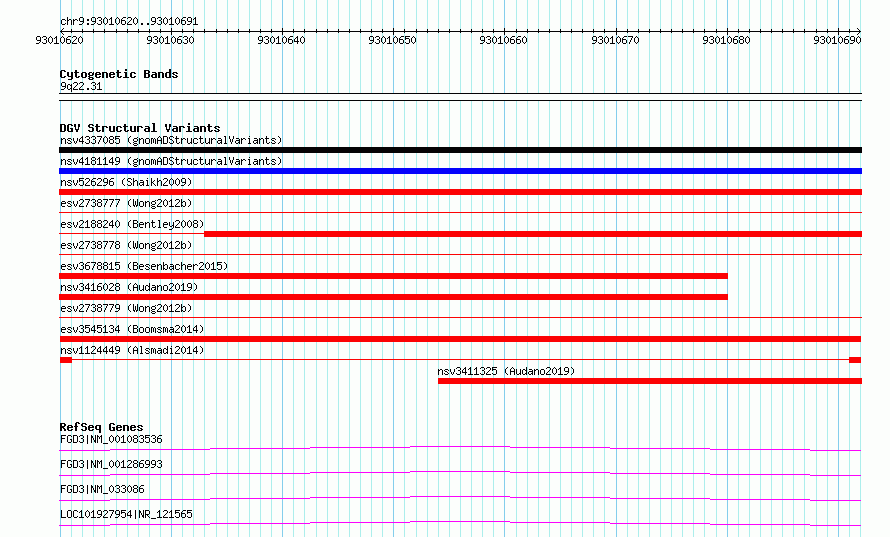This screenshot has width=890, height=537.
Task: Open variant label nsv3411325 (Audano2019)
Action: [x=506, y=371]
